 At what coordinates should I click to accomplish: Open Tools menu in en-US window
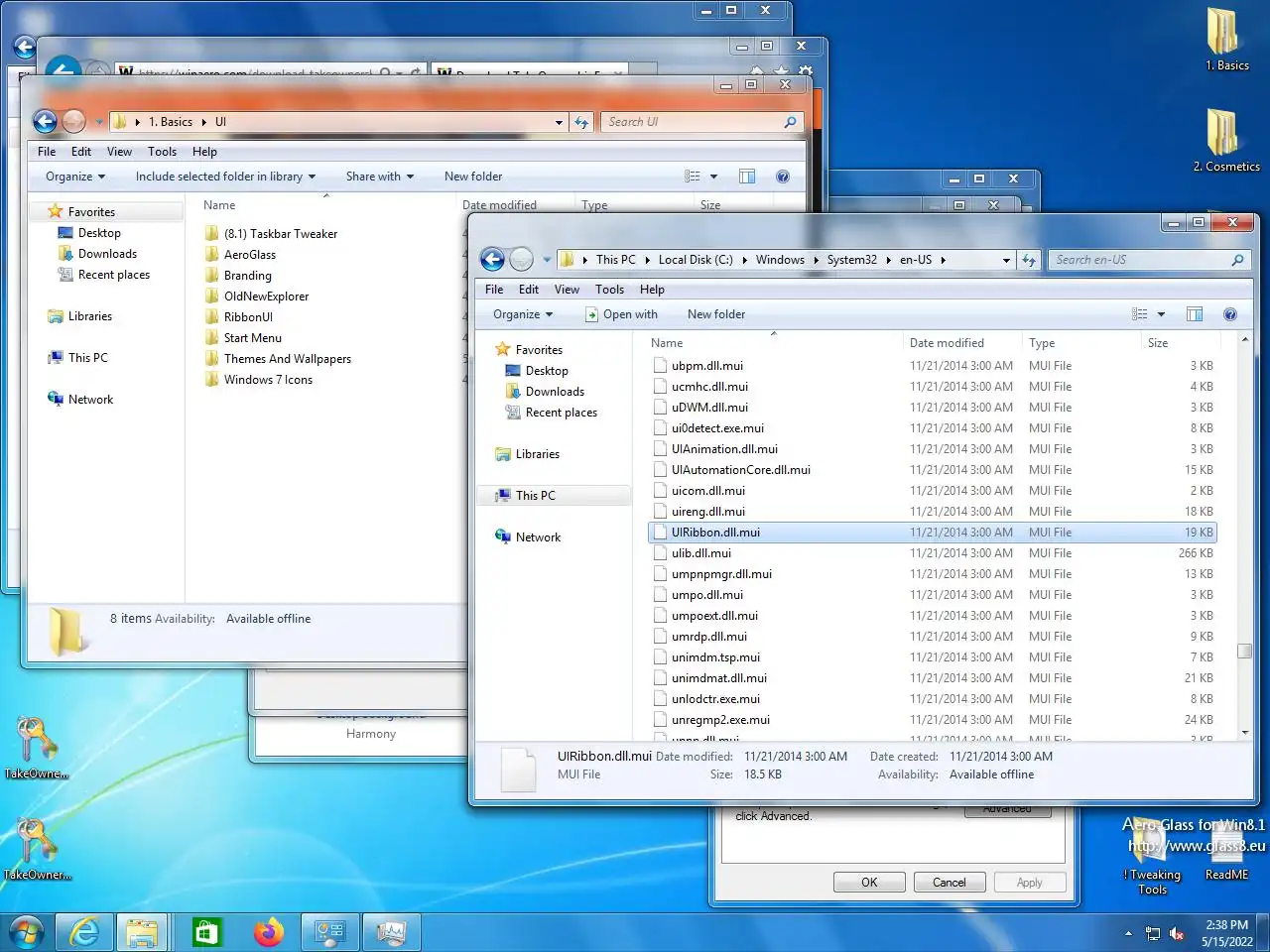(x=609, y=290)
